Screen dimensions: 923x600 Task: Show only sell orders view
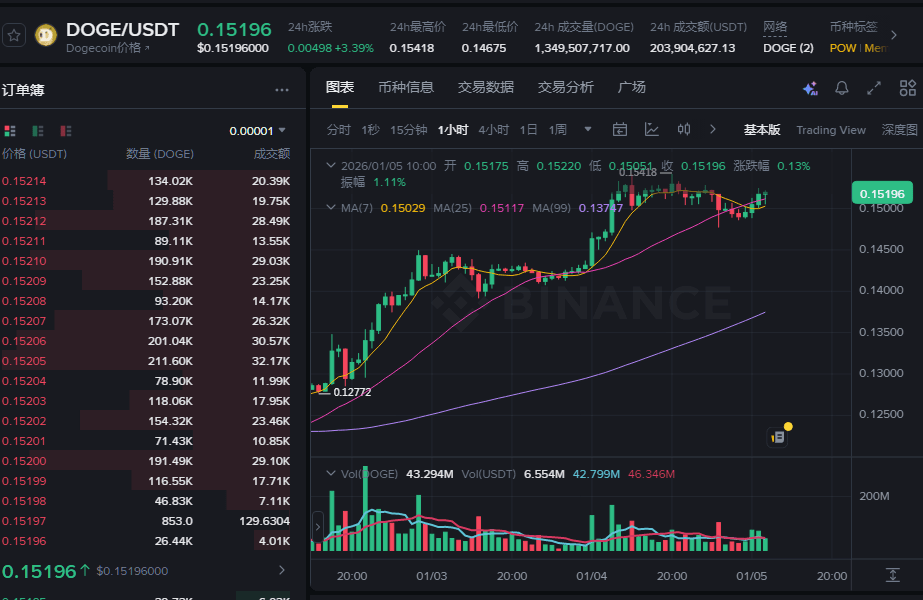click(x=66, y=131)
